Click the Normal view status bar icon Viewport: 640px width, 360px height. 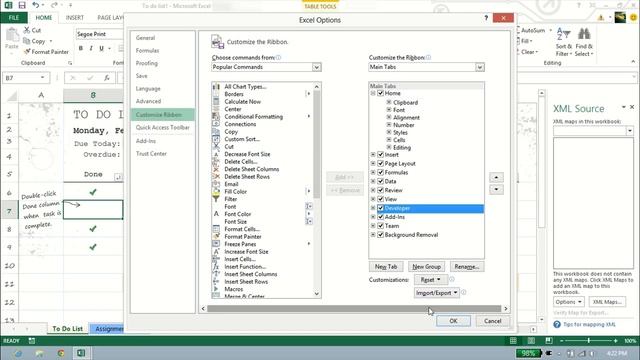pos(513,340)
